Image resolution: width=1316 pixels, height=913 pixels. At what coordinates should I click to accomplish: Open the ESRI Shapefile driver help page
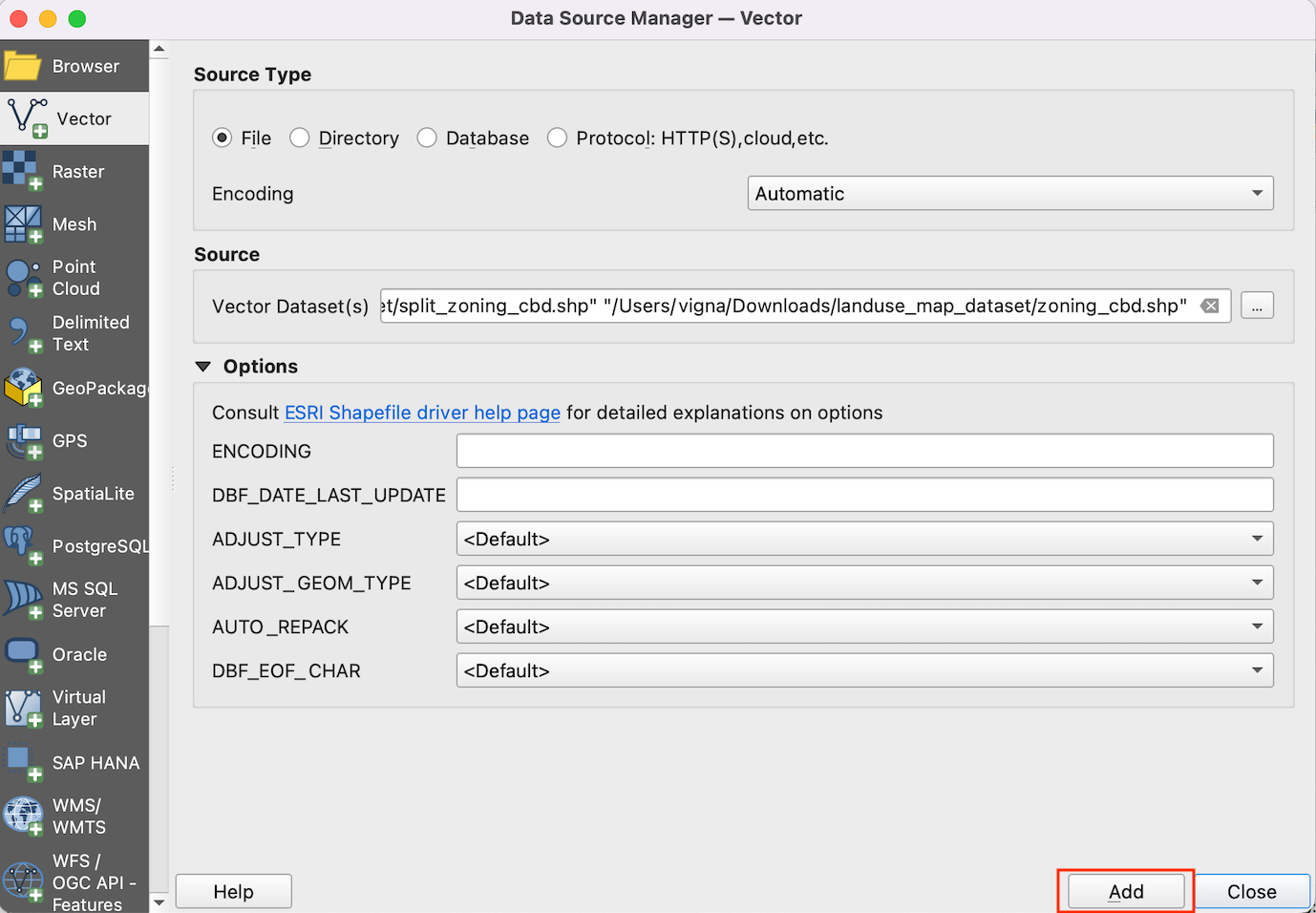(x=422, y=413)
